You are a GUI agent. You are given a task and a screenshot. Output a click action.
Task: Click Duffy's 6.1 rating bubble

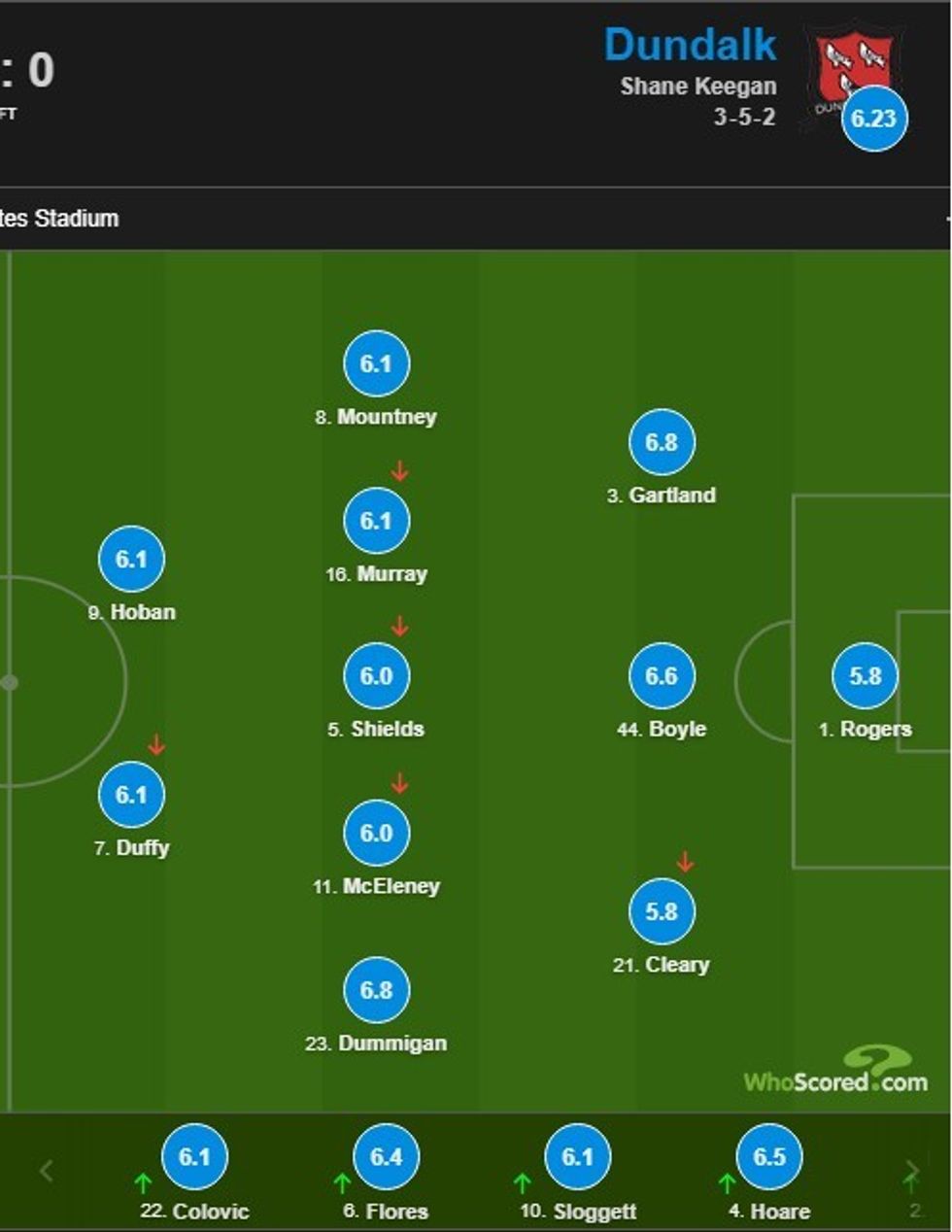[131, 795]
